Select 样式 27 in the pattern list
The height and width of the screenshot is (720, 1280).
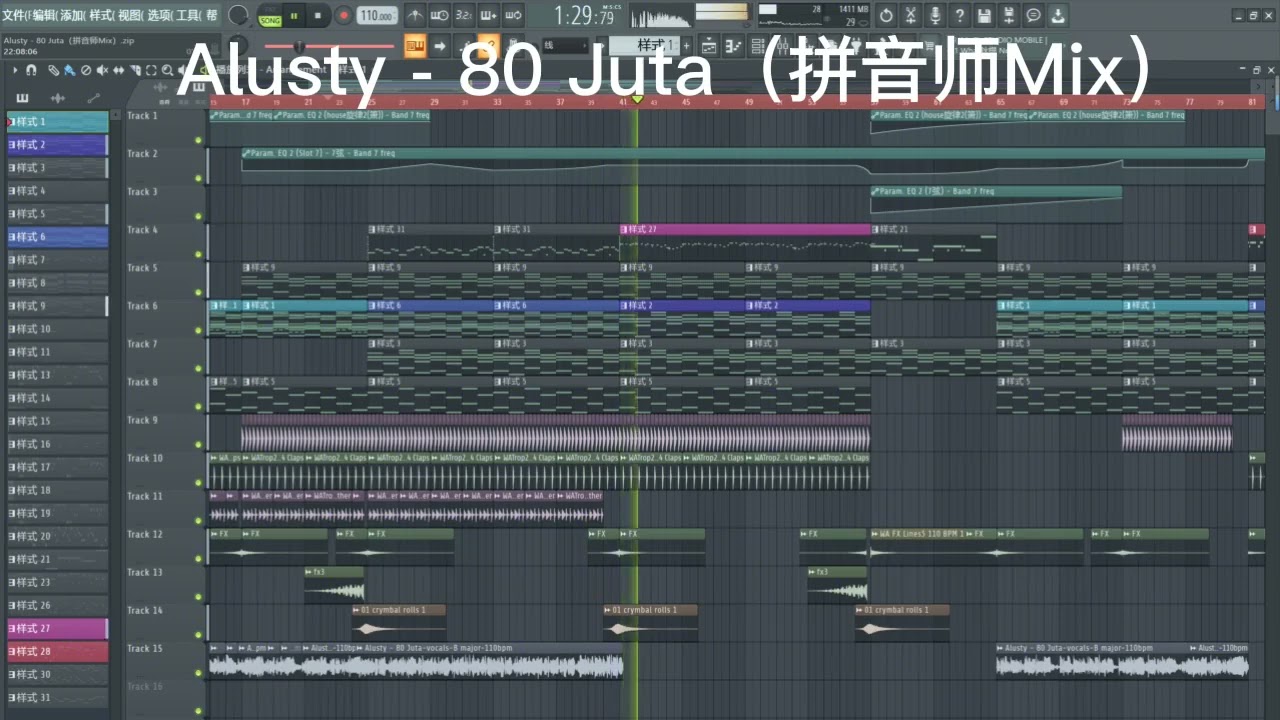[57, 628]
